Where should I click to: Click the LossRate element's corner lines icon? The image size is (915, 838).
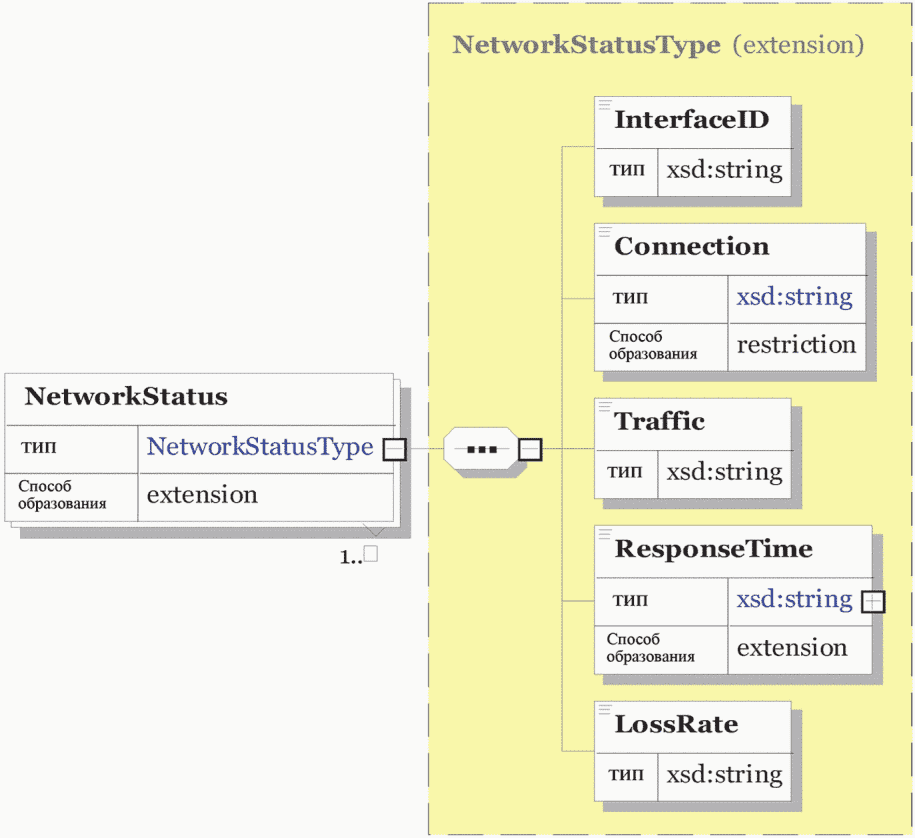tap(605, 710)
